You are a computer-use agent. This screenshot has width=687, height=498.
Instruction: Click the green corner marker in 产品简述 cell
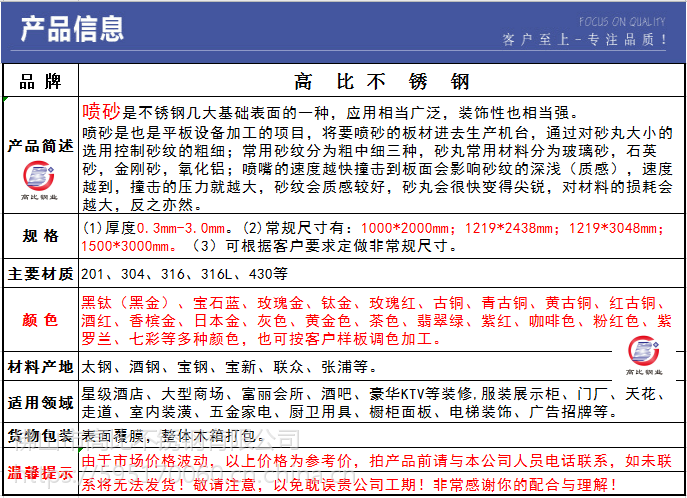pos(6,101)
